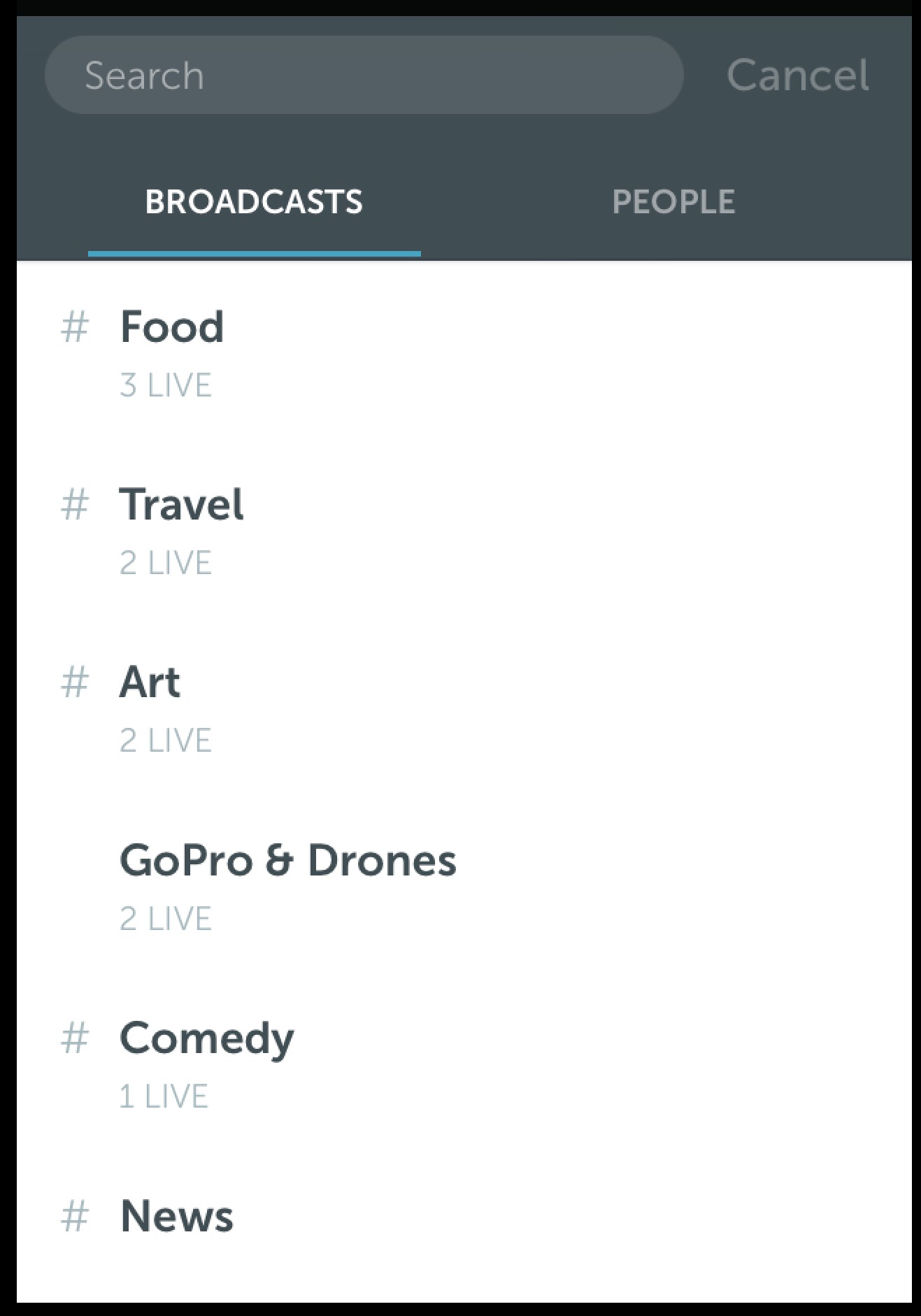Tap the hashtag icon beside Travel
The image size is (921, 1316).
coord(75,505)
